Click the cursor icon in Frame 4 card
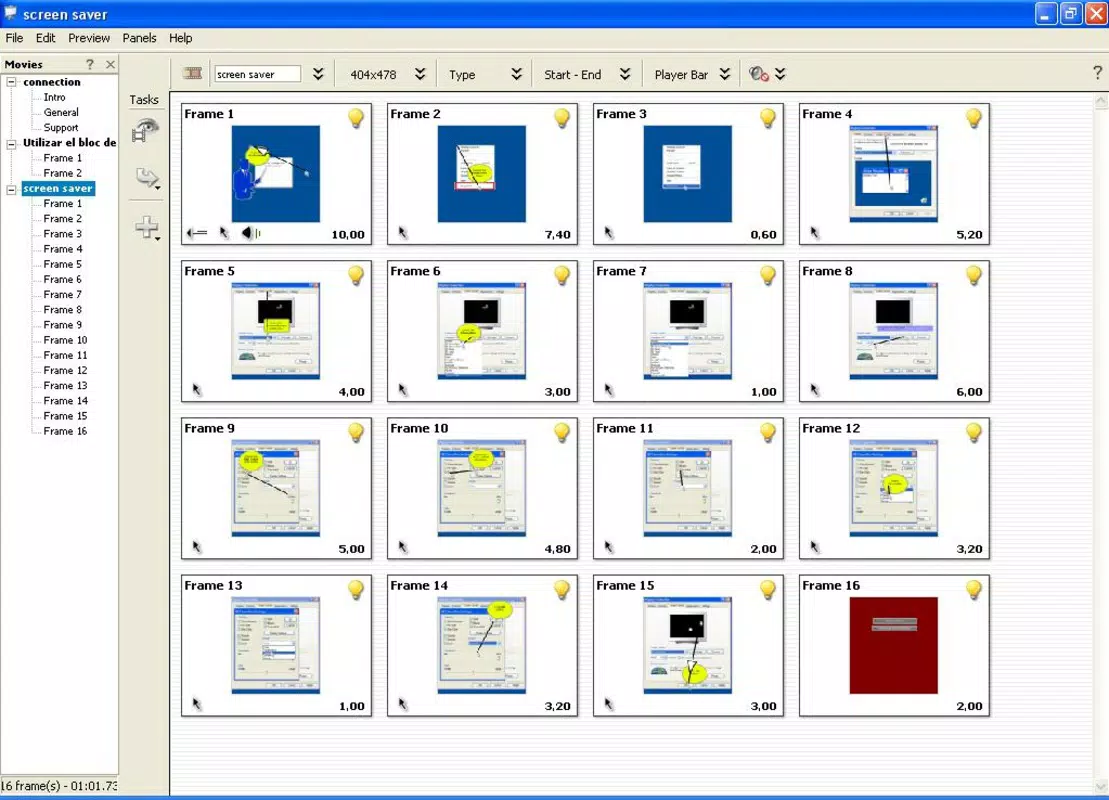 815,233
